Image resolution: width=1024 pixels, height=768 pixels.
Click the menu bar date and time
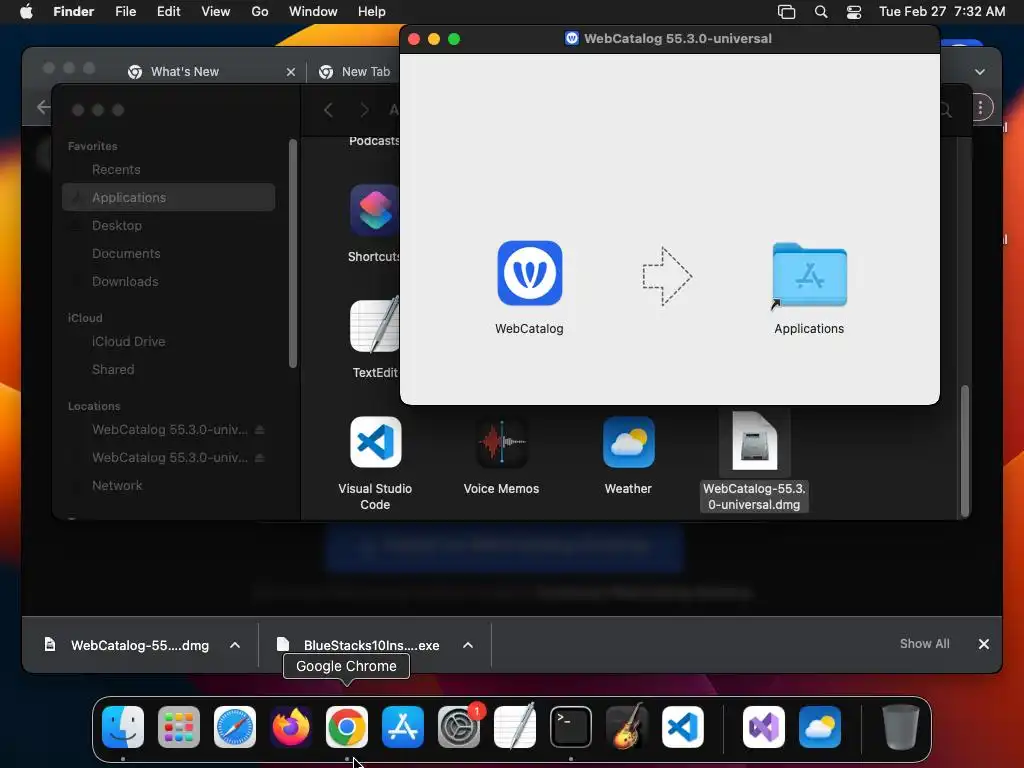[x=942, y=12]
